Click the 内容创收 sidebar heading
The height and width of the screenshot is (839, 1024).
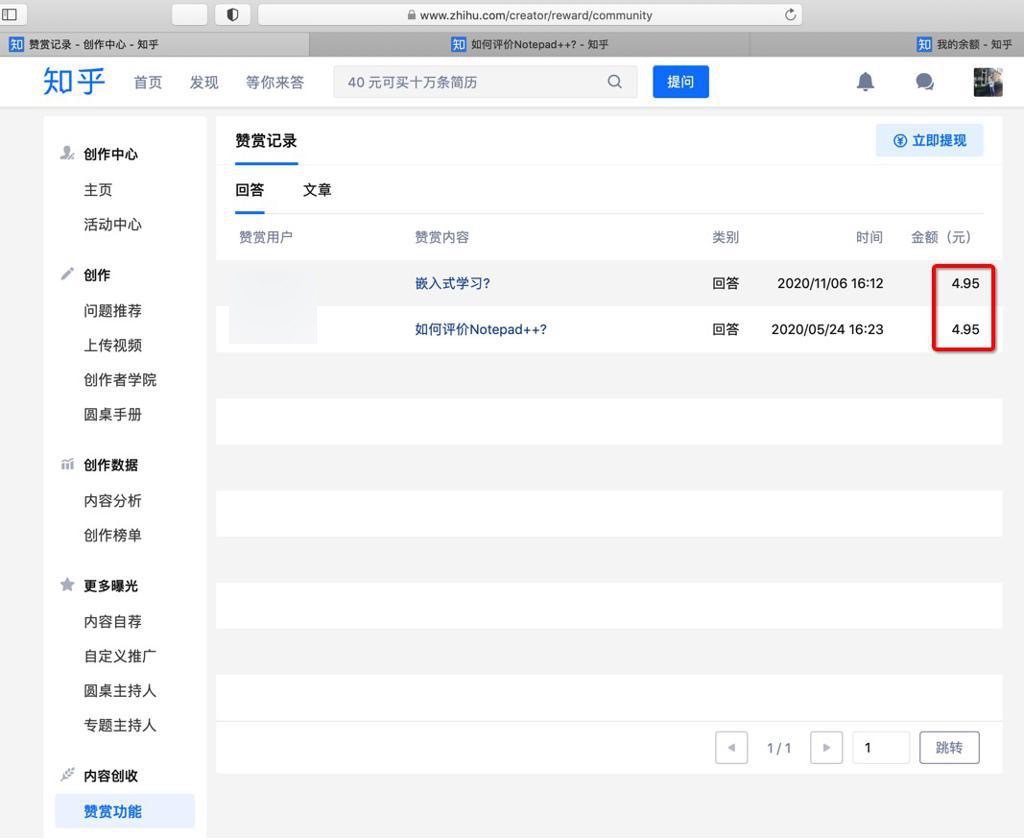point(110,776)
